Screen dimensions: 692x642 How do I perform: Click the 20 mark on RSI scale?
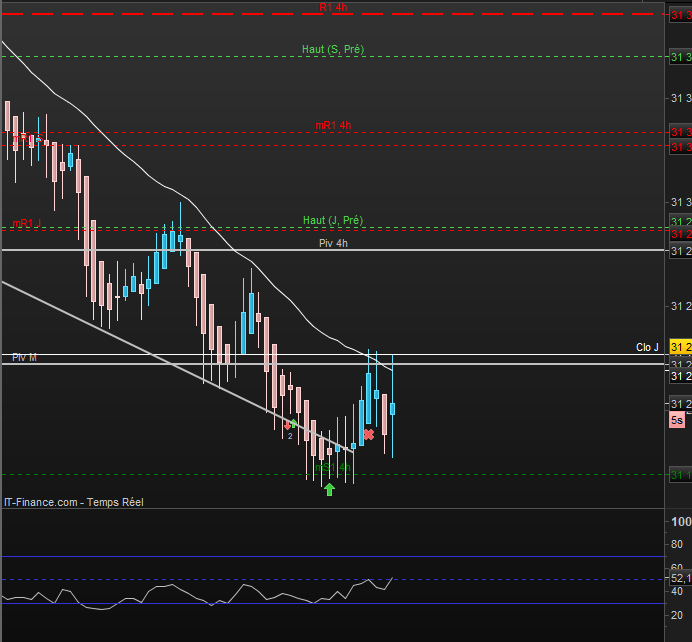[677, 615]
